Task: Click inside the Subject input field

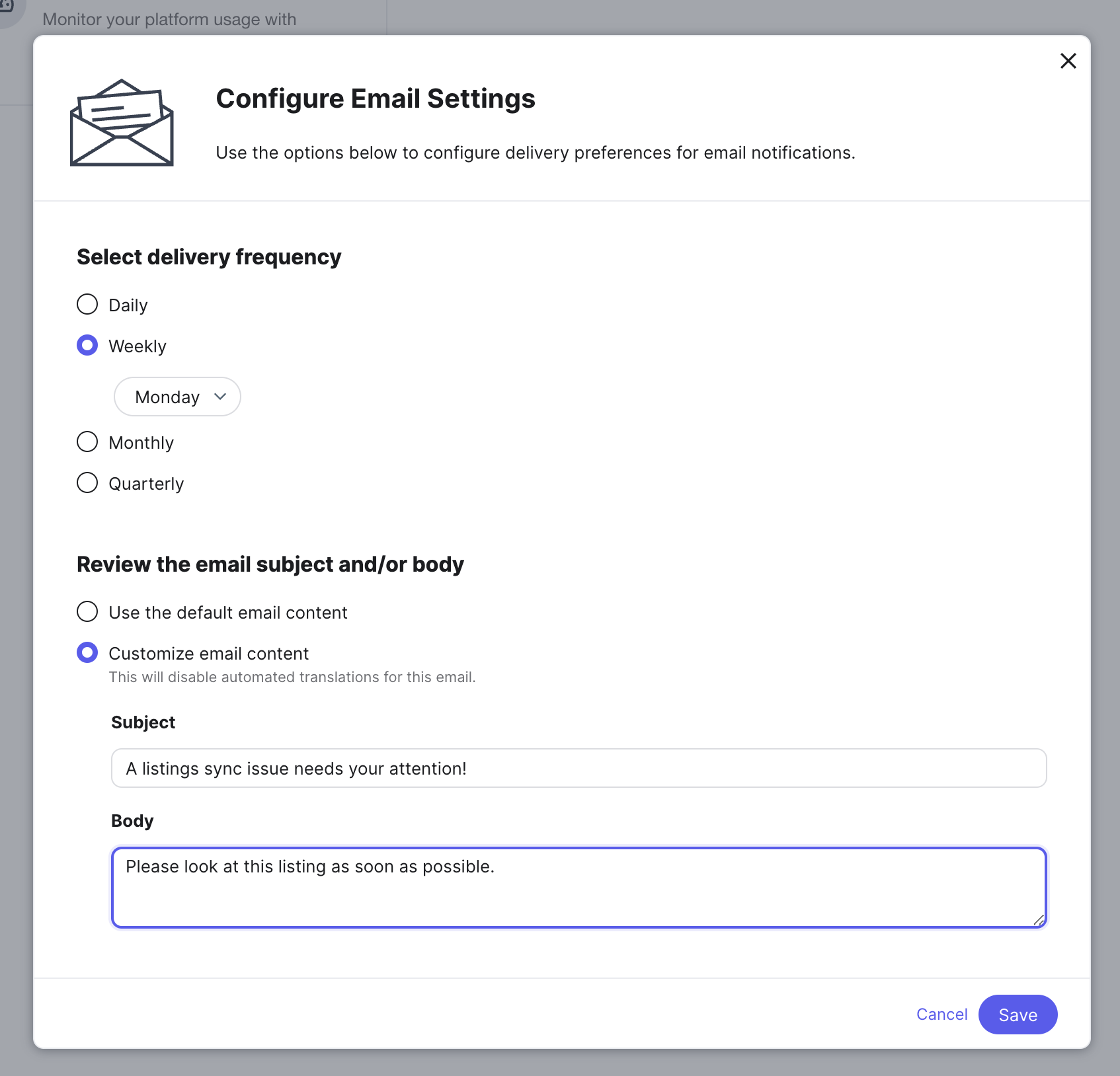Action: [579, 768]
